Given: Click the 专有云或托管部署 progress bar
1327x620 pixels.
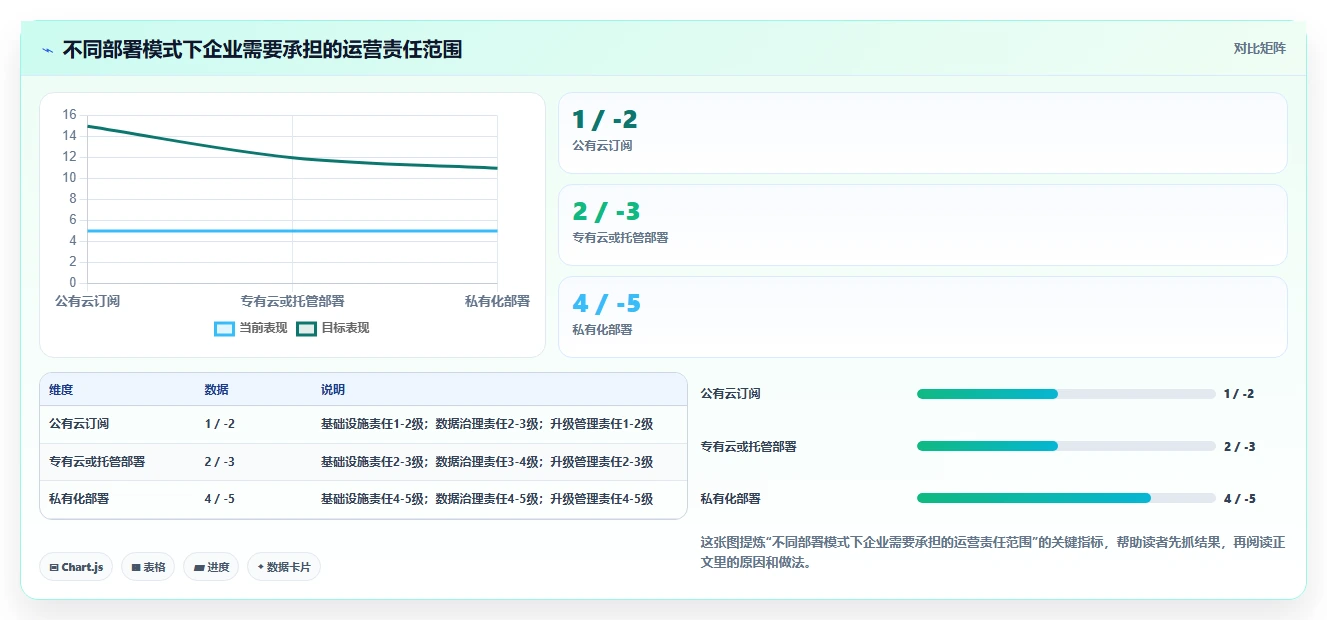Looking at the screenshot, I should coord(1066,446).
